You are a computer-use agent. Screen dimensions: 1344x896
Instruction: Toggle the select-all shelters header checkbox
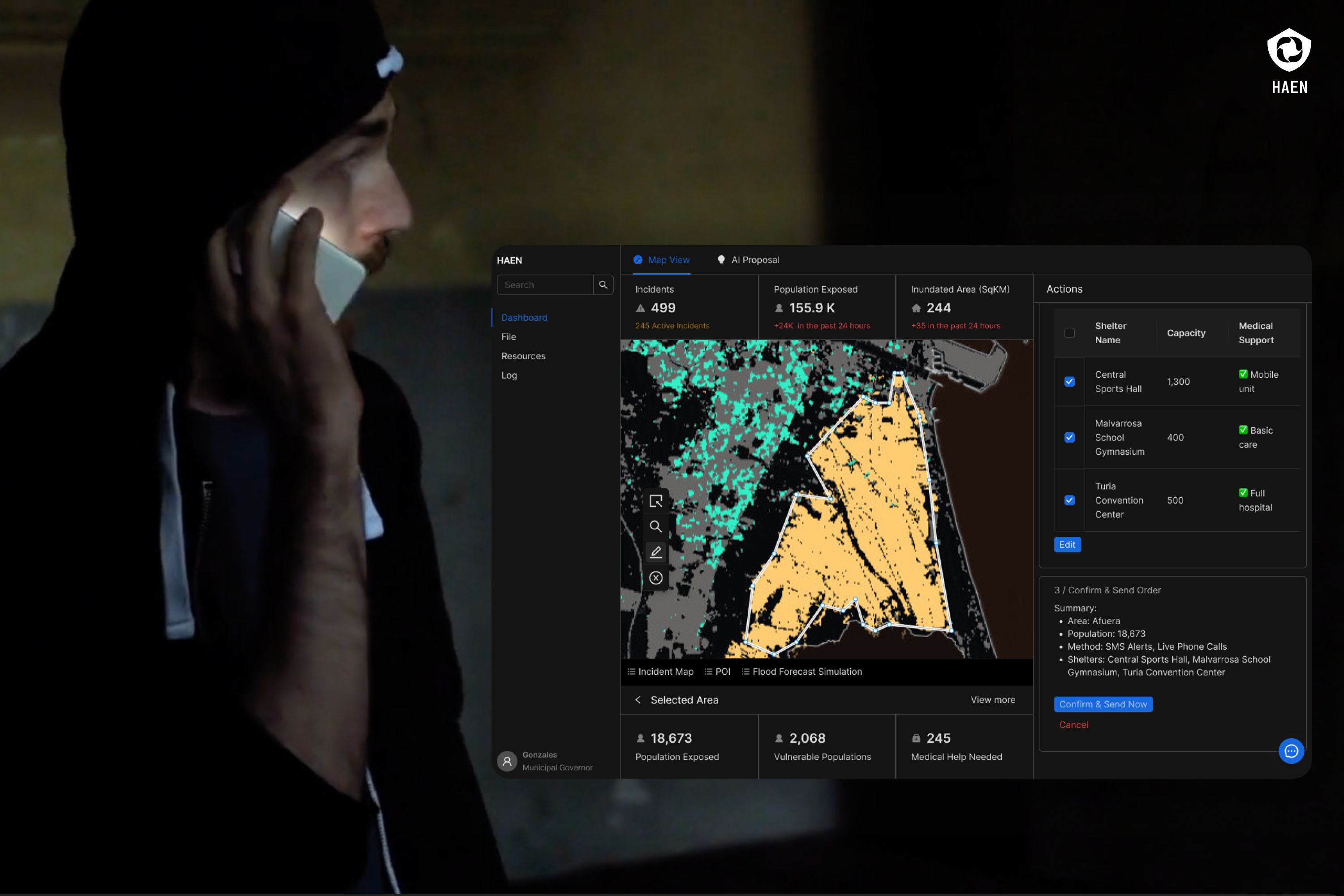coord(1069,332)
